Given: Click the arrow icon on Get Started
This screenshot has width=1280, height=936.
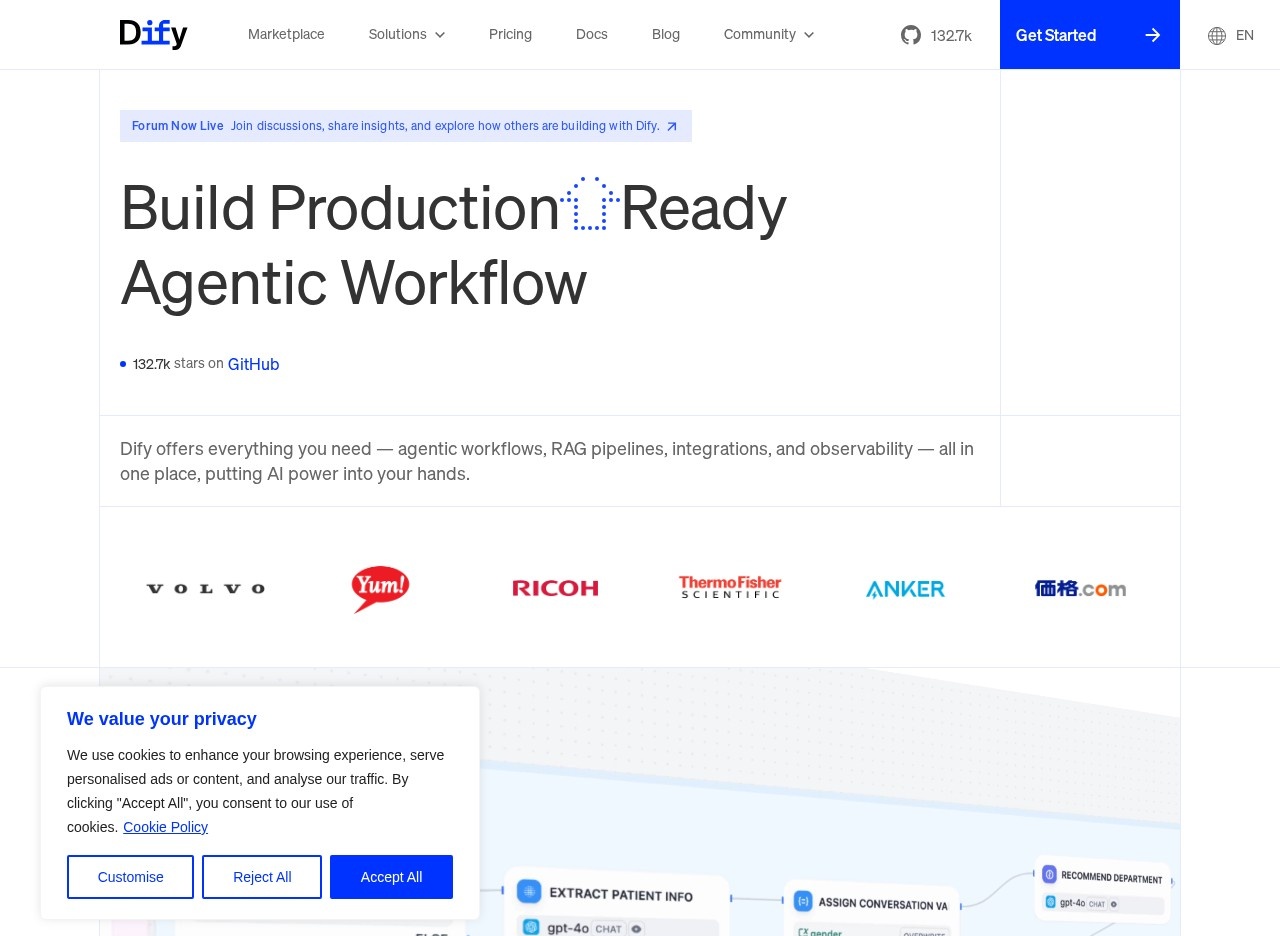Looking at the screenshot, I should pyautogui.click(x=1152, y=35).
